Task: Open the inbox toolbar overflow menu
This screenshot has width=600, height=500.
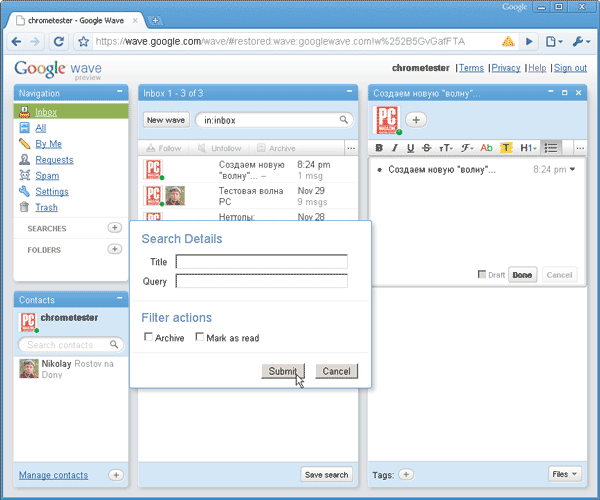Action: 351,148
